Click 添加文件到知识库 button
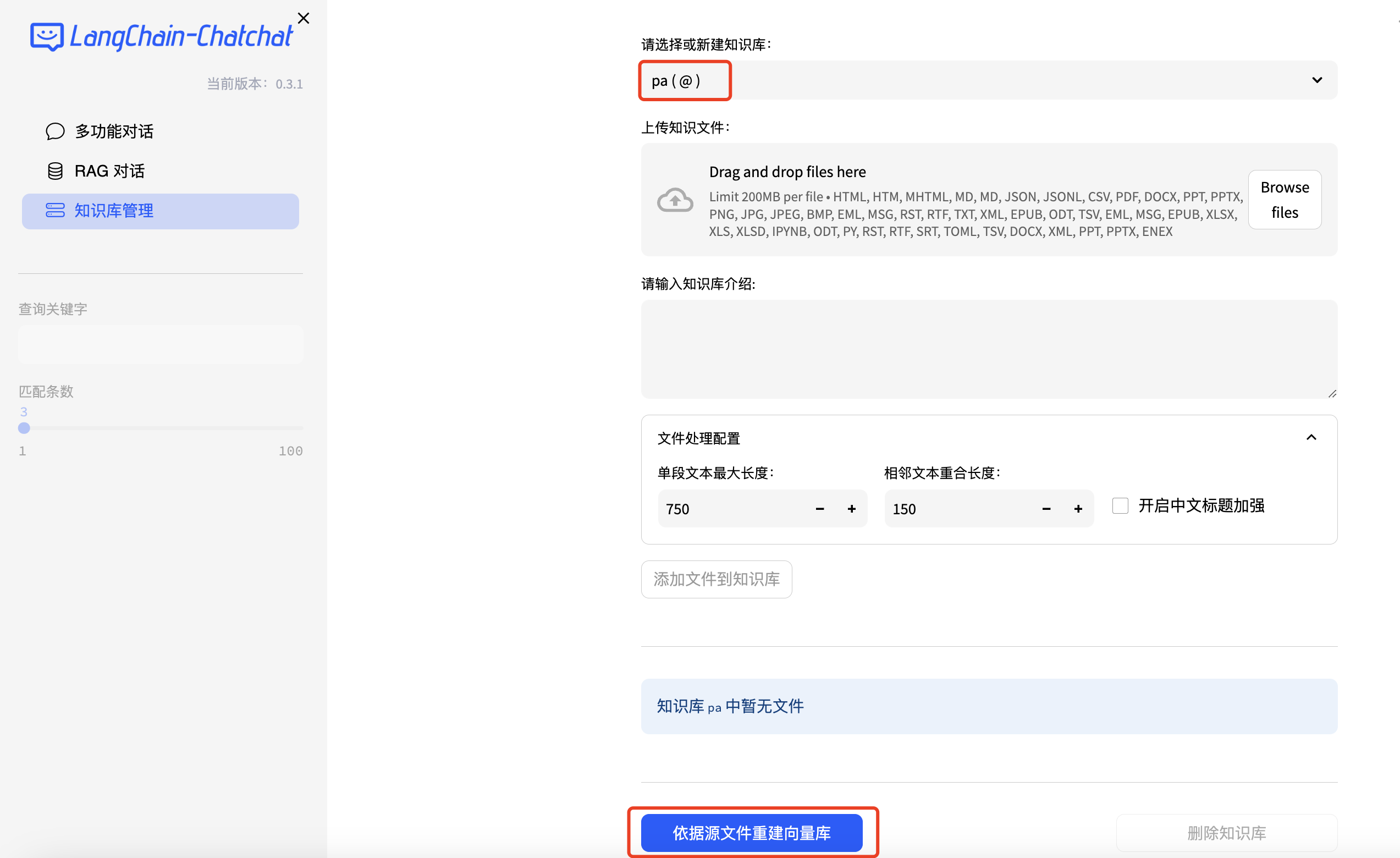 point(716,579)
